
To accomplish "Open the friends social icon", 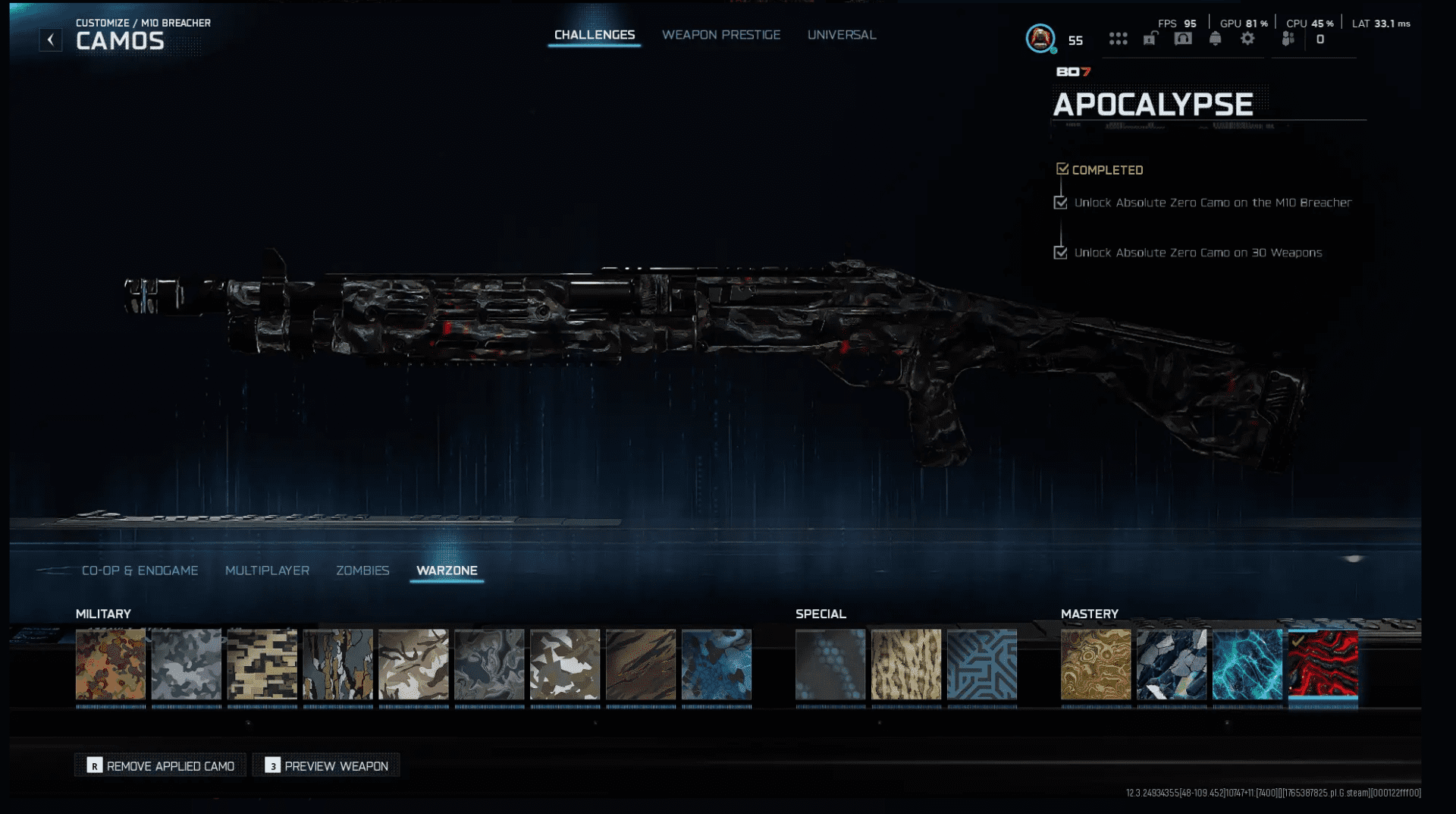I will click(x=1288, y=39).
